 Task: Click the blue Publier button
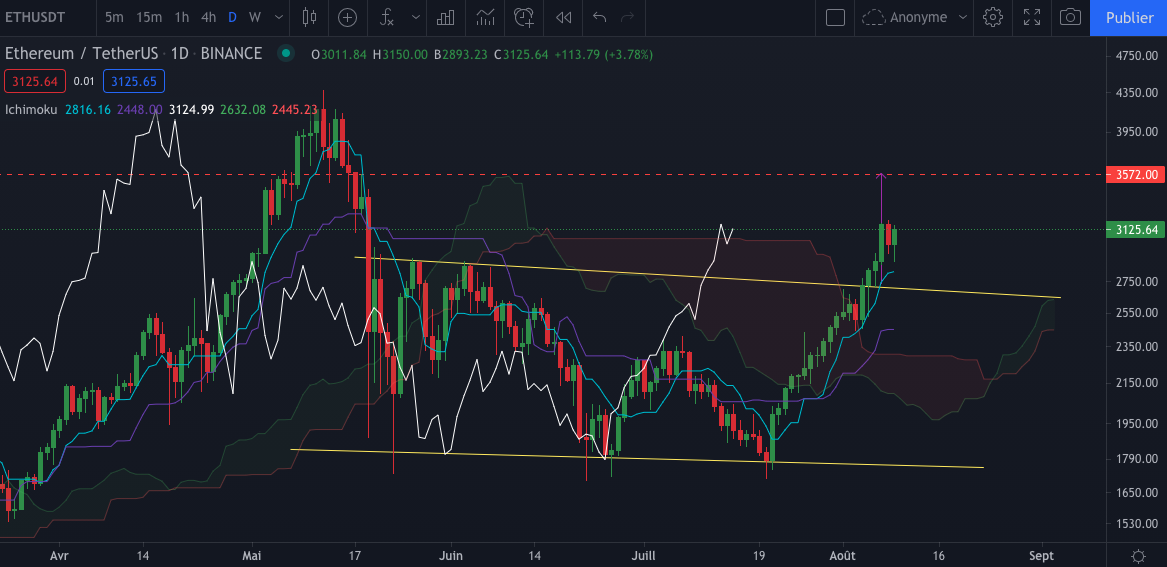[1129, 17]
